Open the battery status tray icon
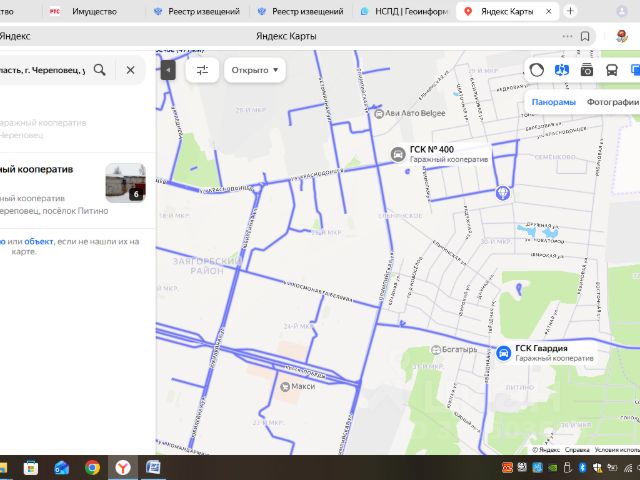 coord(613,468)
